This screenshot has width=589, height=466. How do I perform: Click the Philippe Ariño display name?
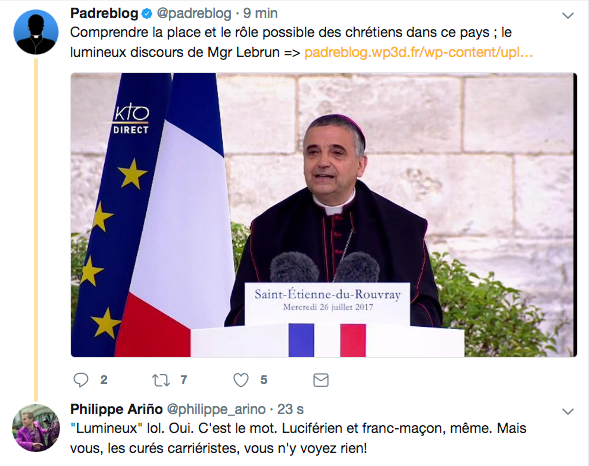click(x=116, y=409)
